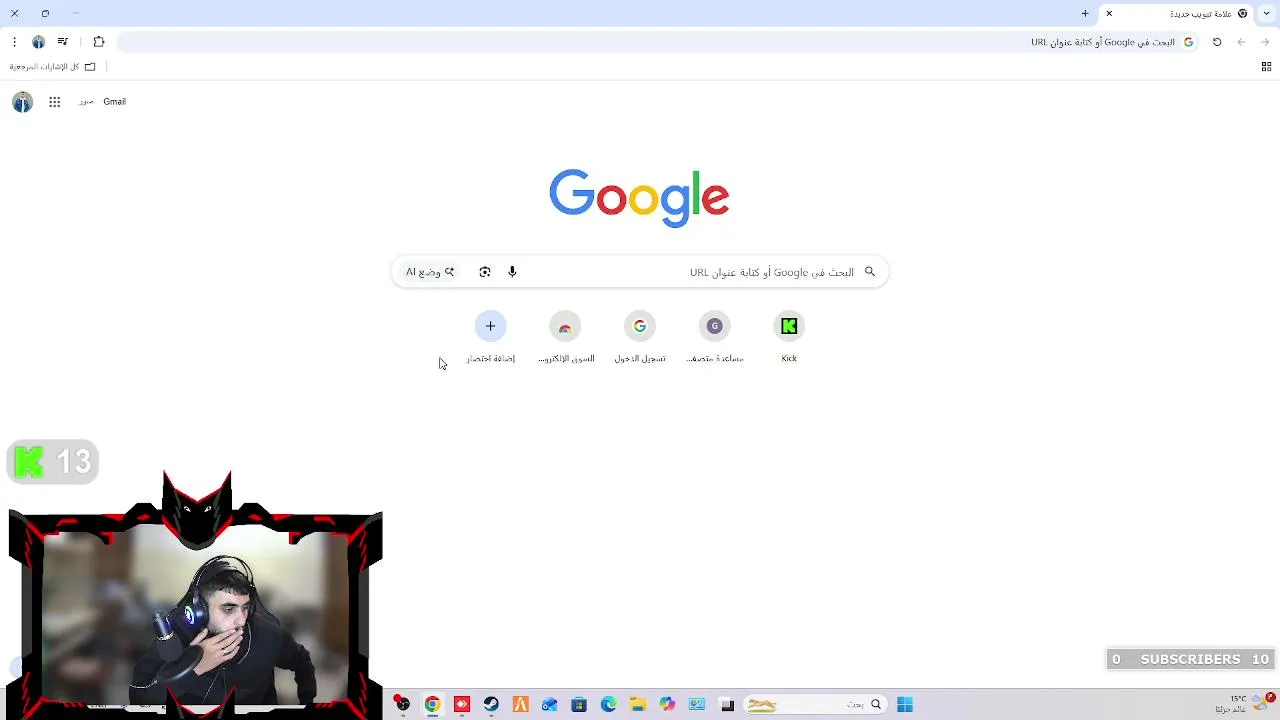Image resolution: width=1280 pixels, height=720 pixels.
Task: Open the gray G shortcut tile
Action: [714, 337]
